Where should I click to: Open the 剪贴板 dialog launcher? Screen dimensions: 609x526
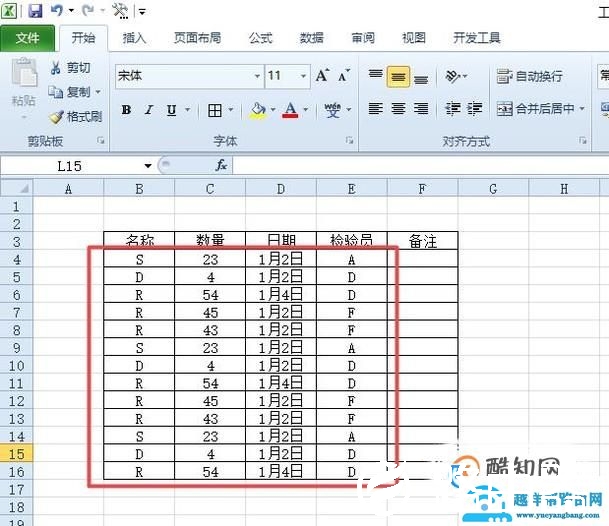(101, 141)
